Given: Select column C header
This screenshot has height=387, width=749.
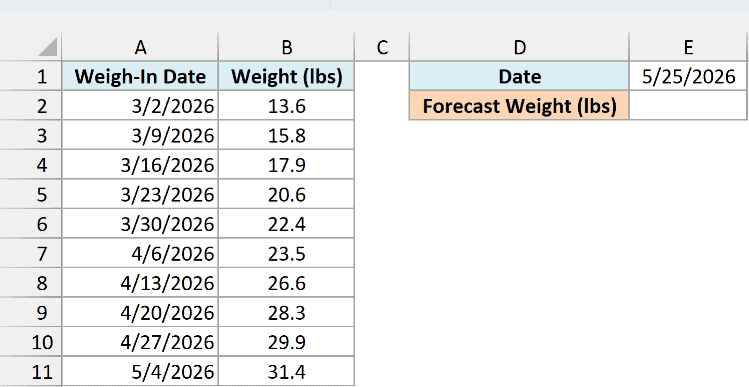Looking at the screenshot, I should click(382, 47).
